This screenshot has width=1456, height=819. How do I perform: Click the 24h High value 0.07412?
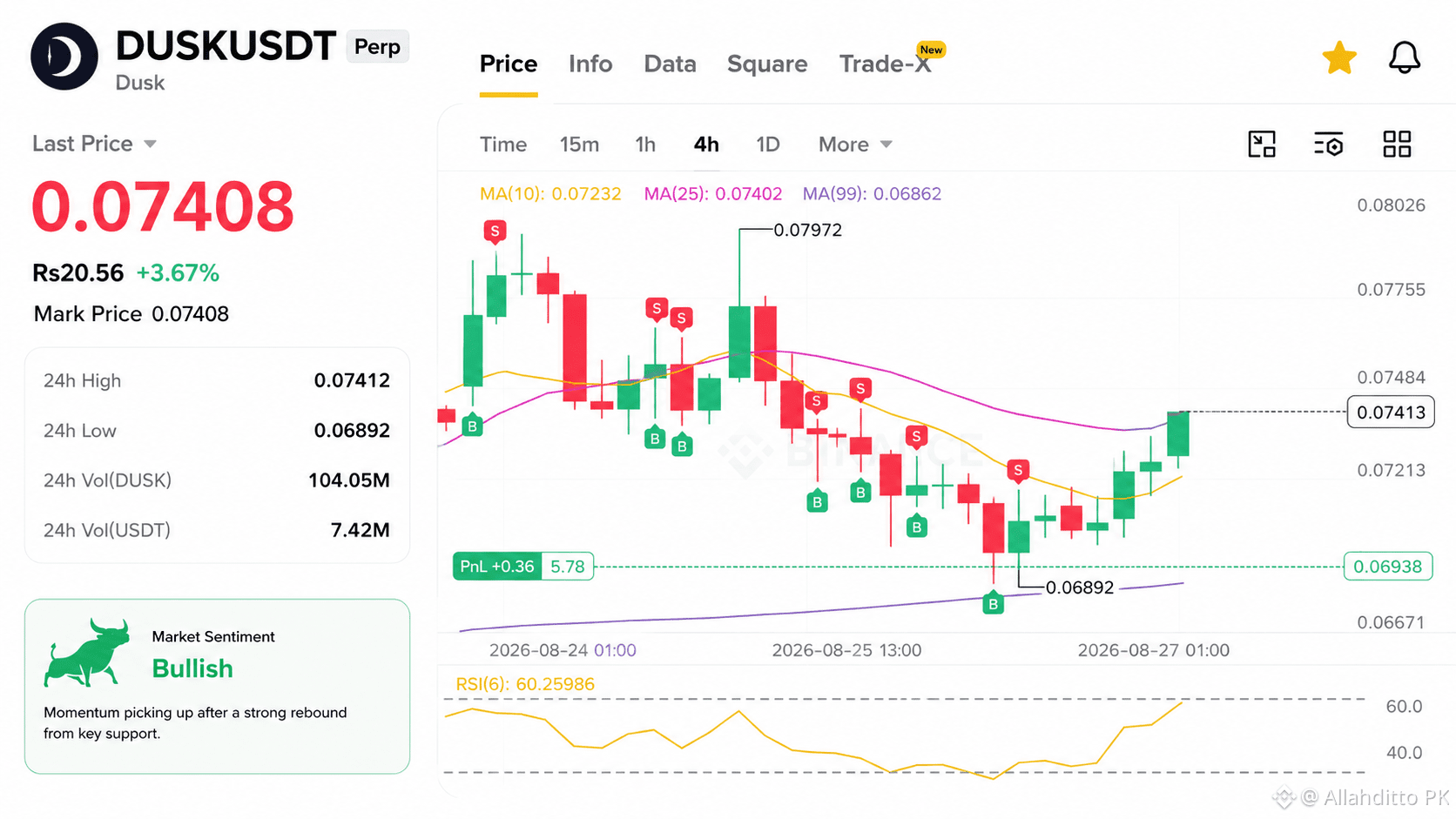click(352, 380)
